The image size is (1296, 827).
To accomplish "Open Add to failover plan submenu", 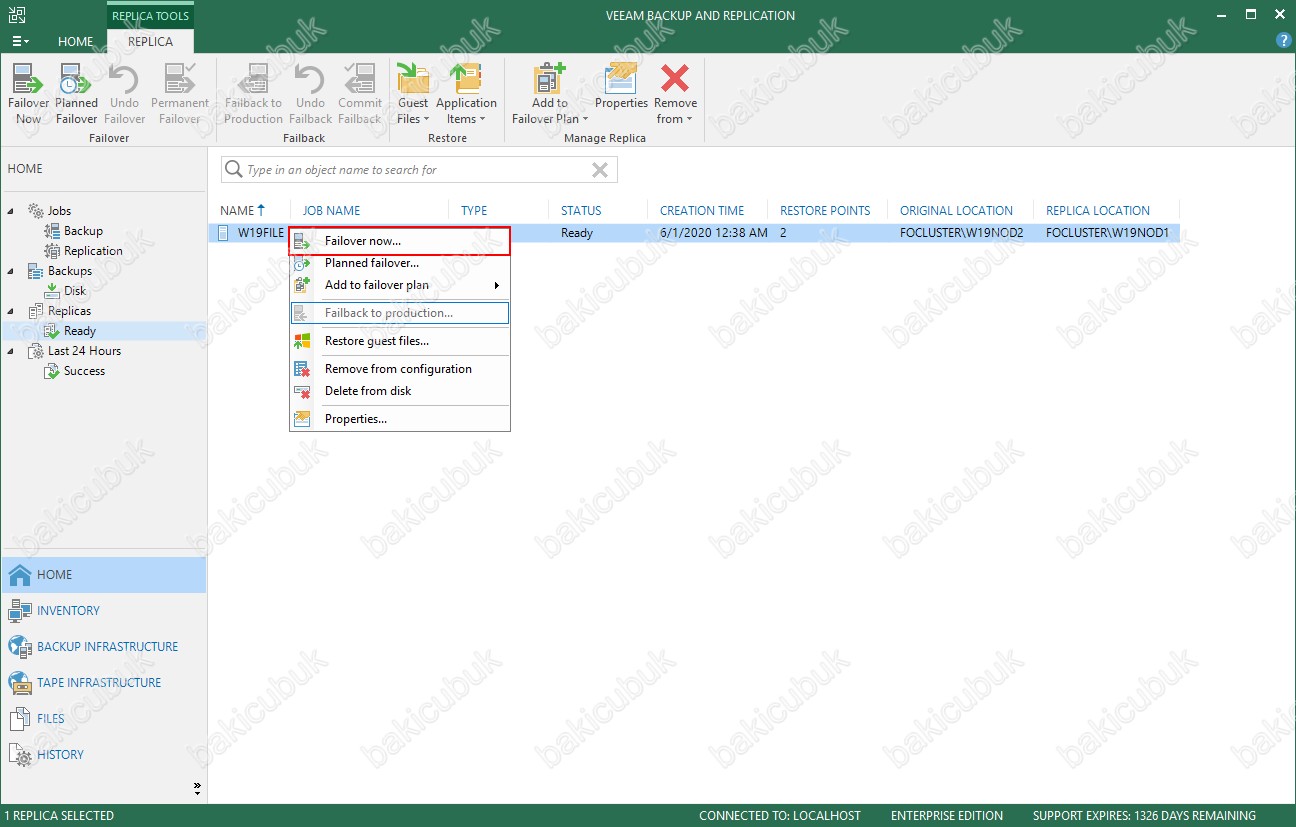I will [400, 285].
